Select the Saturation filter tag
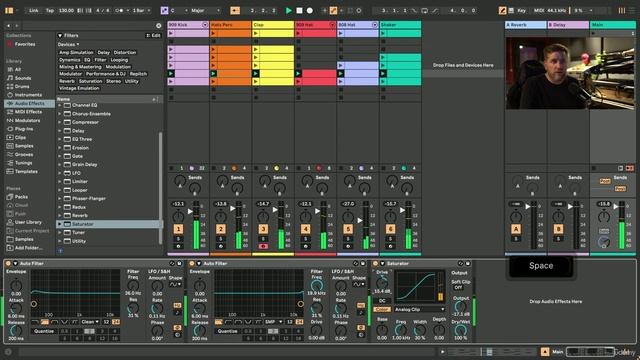 [90, 81]
